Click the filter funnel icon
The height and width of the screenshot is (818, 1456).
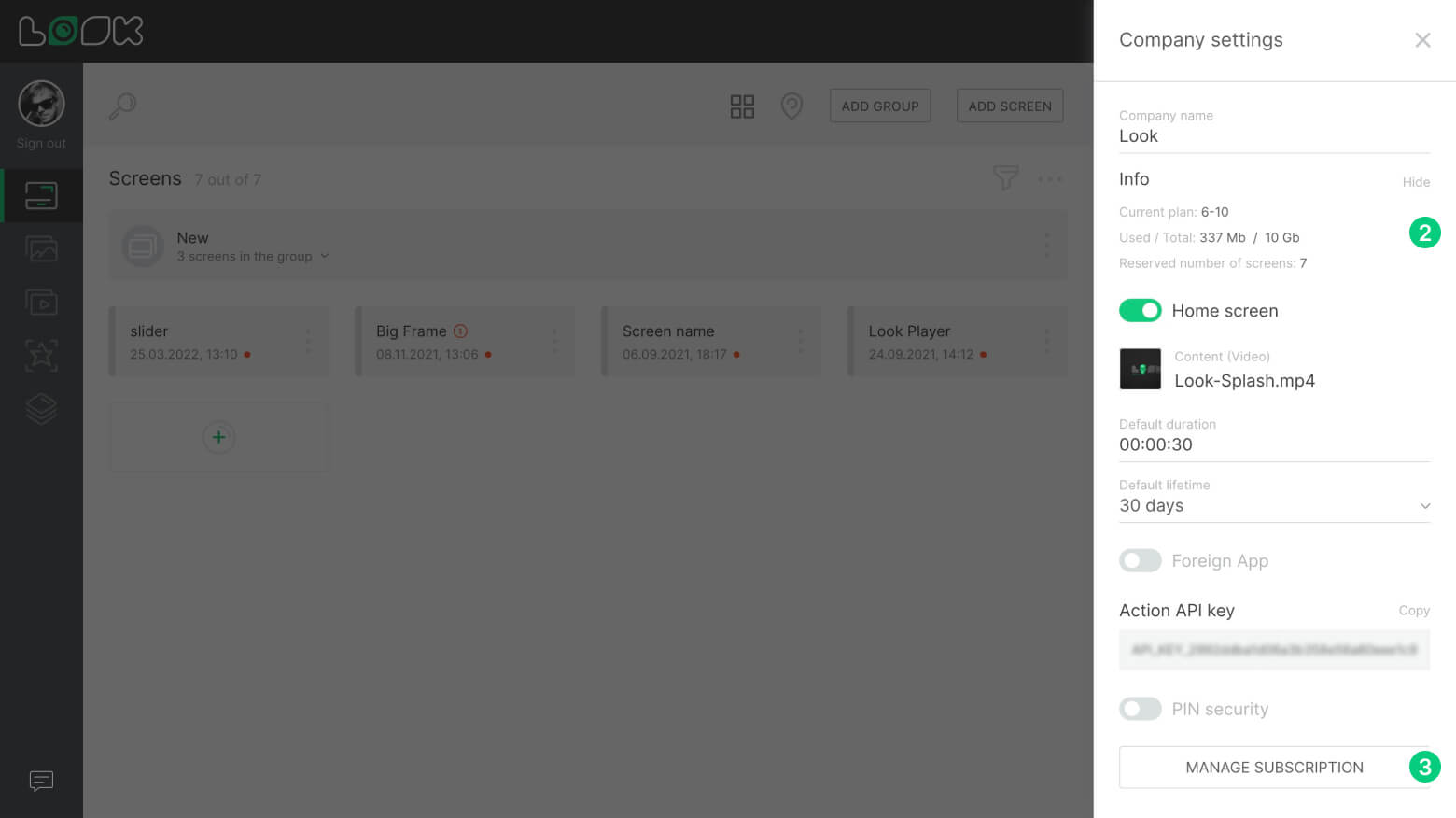(x=1005, y=177)
